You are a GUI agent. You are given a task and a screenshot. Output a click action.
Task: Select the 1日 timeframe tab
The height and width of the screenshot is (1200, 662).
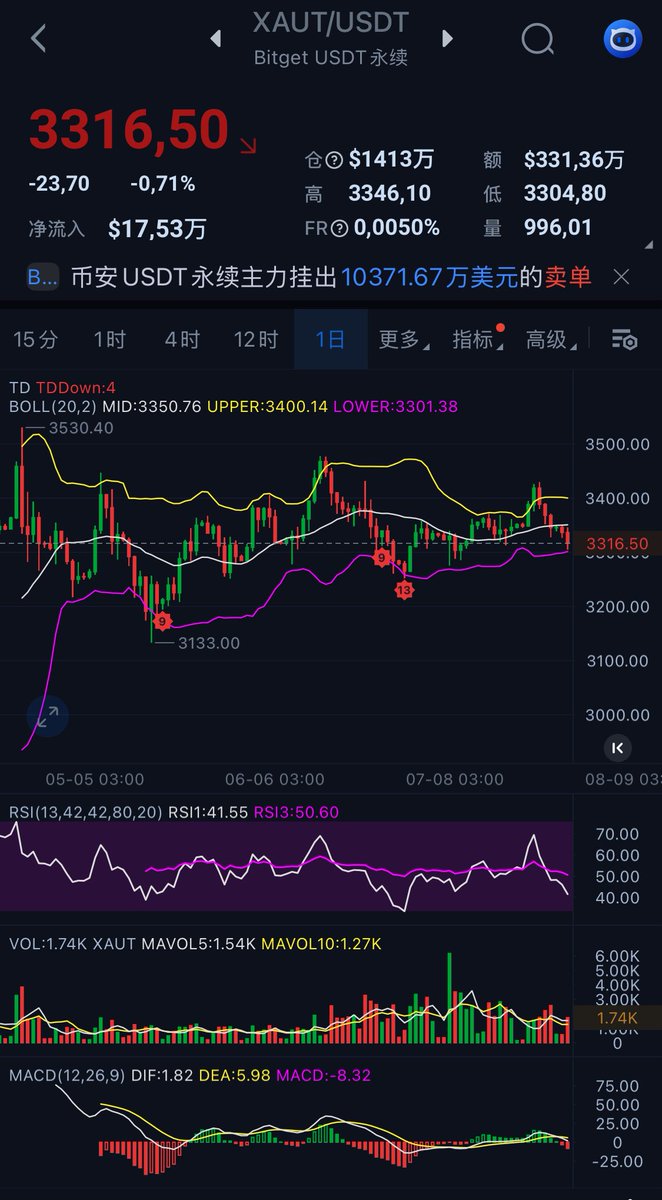pyautogui.click(x=330, y=340)
